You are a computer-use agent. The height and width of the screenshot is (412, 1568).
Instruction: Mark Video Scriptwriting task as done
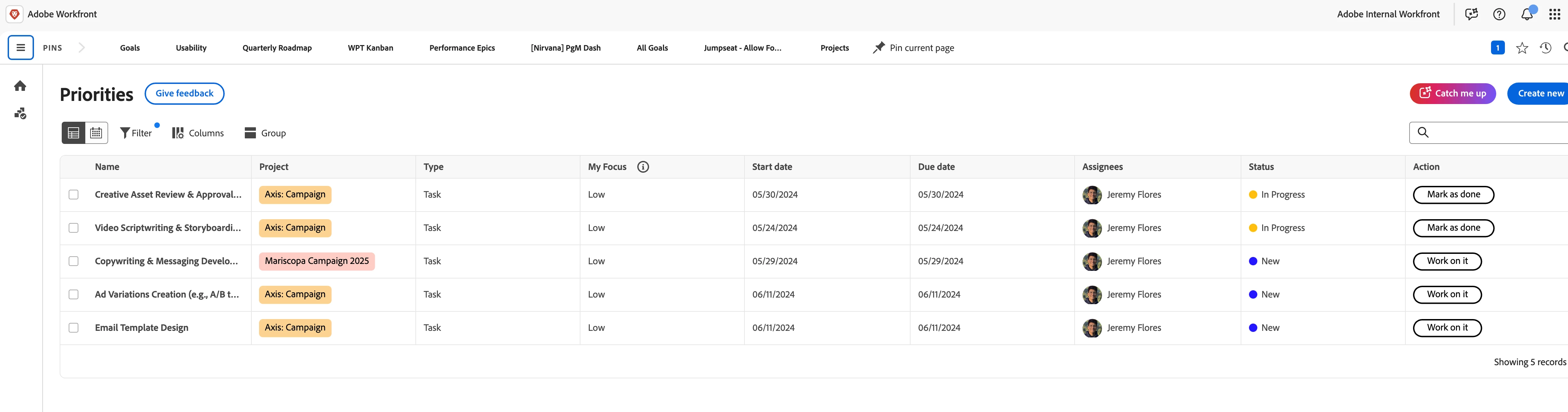point(1453,228)
